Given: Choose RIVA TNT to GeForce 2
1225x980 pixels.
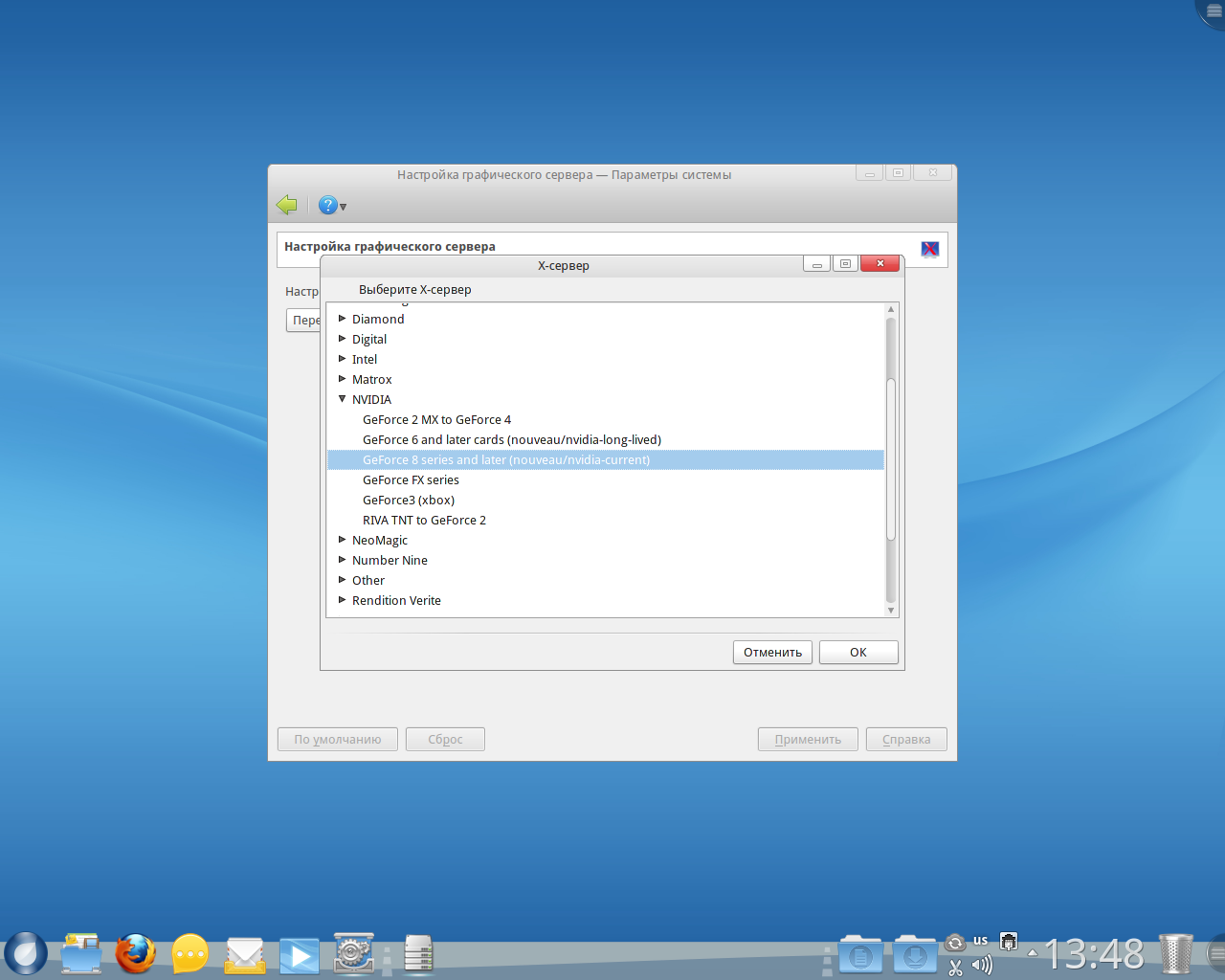Looking at the screenshot, I should (424, 521).
